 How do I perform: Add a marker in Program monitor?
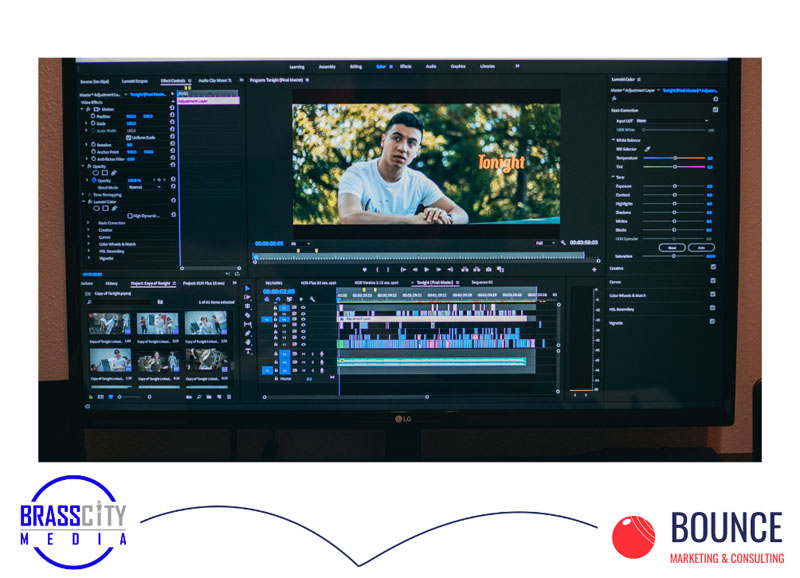pos(364,269)
